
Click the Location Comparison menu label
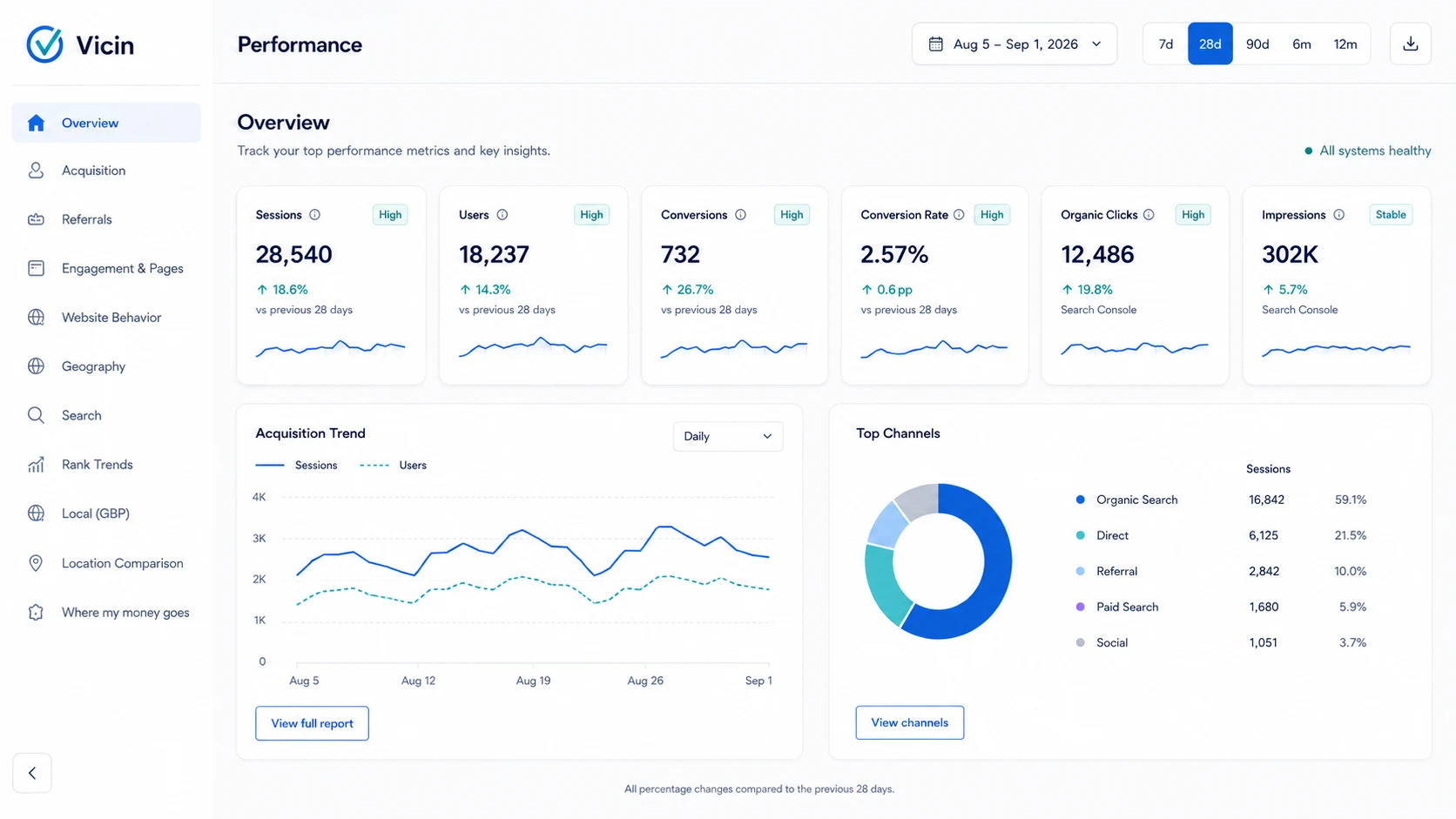click(x=123, y=563)
